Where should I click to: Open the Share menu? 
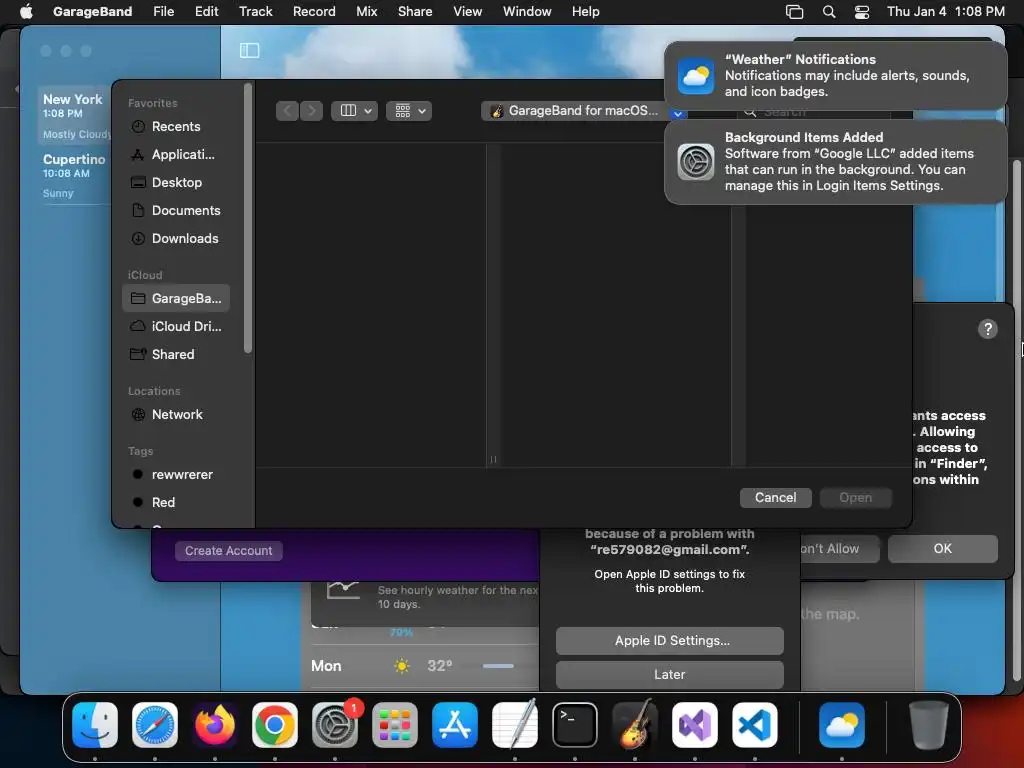point(415,11)
